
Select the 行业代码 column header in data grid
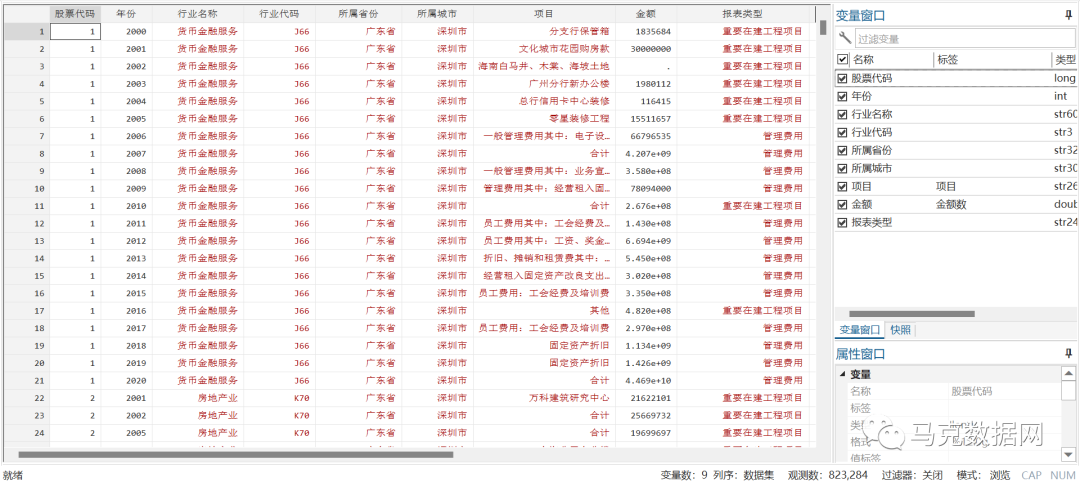click(x=280, y=14)
